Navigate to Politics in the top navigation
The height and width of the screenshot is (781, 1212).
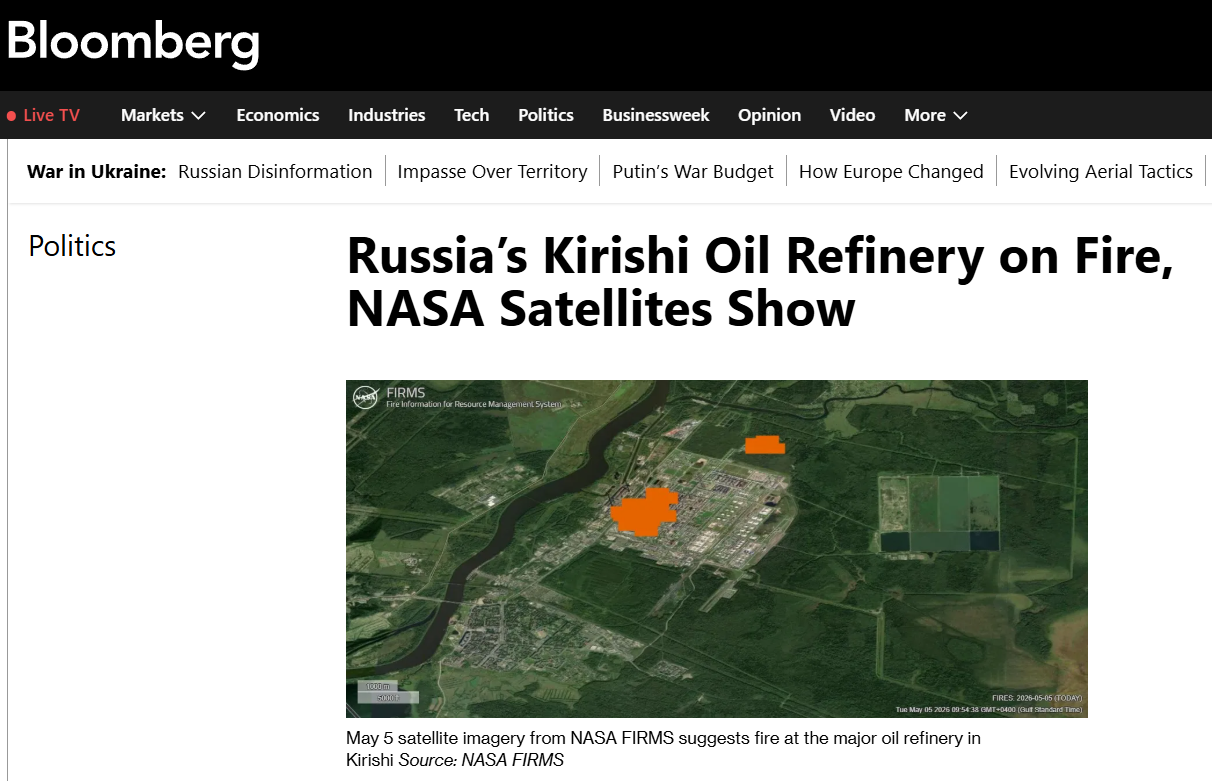point(546,115)
